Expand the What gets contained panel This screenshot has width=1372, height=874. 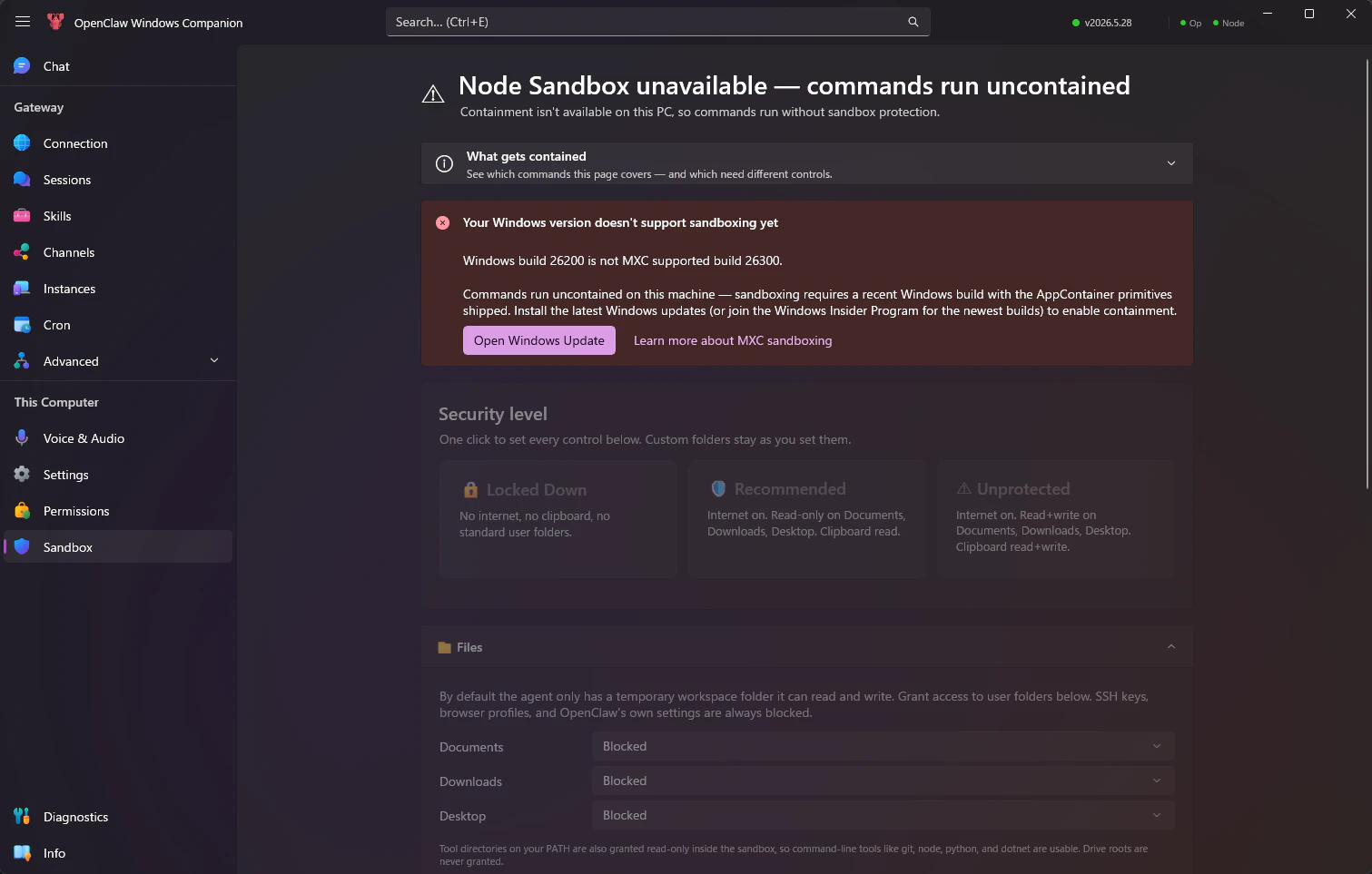807,163
